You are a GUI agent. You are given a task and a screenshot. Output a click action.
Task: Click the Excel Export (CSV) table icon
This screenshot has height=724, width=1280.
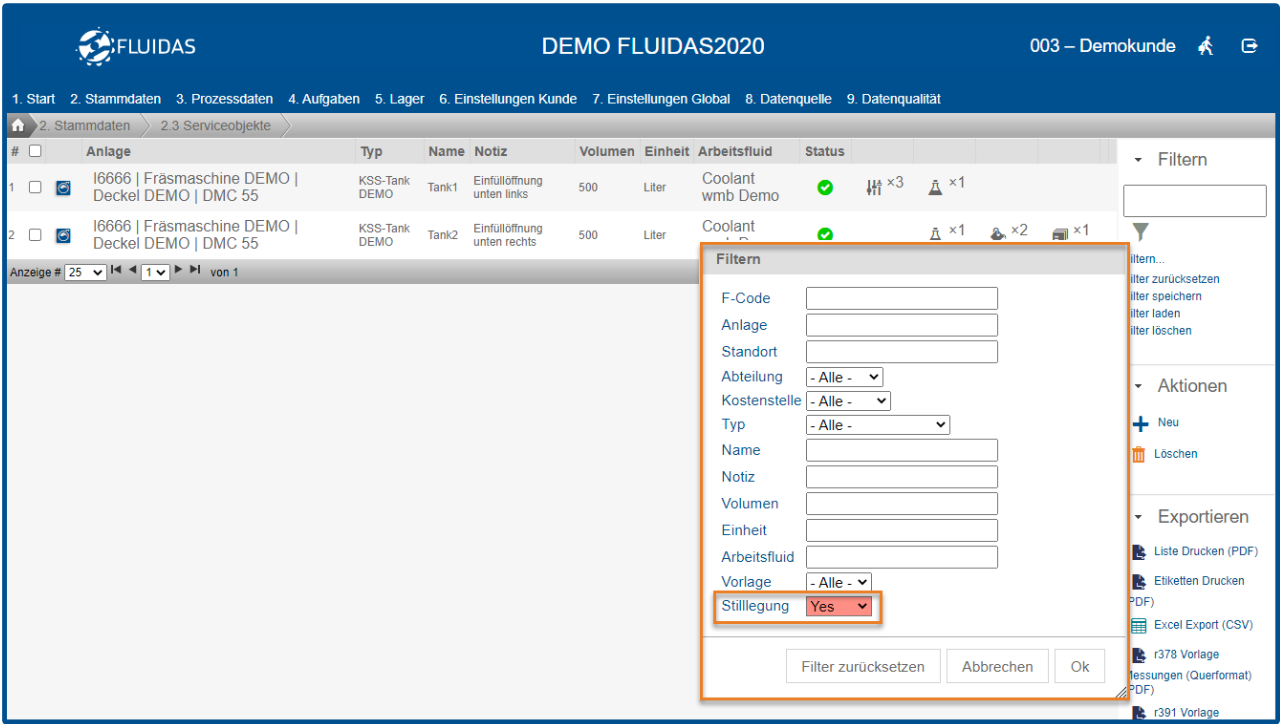tap(1138, 626)
